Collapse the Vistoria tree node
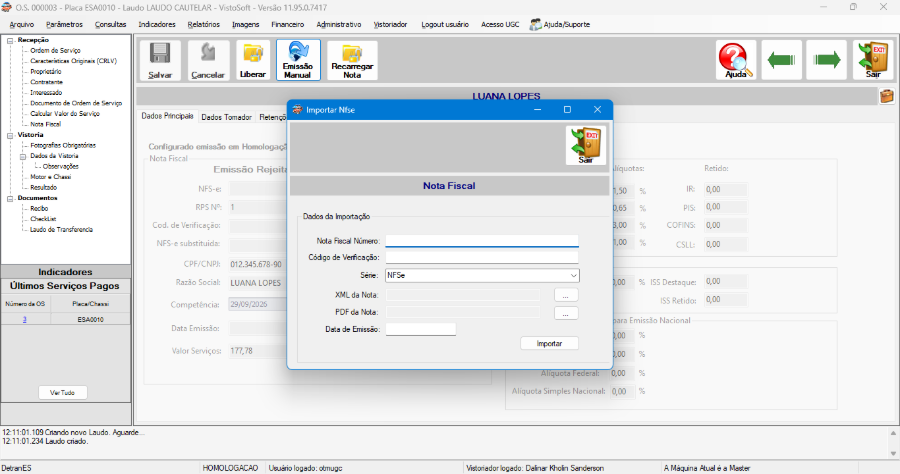Viewport: 900px width, 474px height. click(10, 135)
